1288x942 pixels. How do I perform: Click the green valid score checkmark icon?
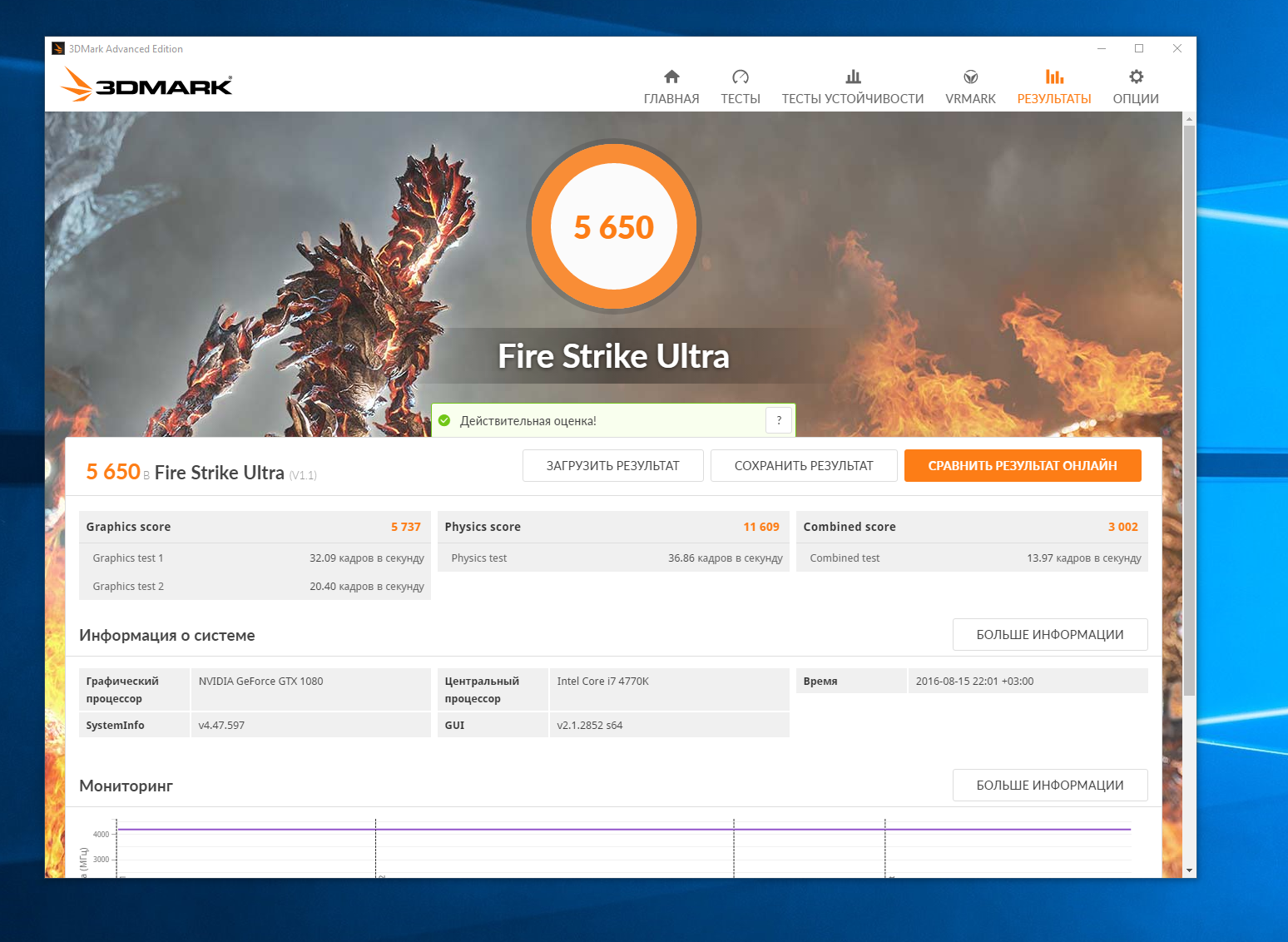point(444,420)
